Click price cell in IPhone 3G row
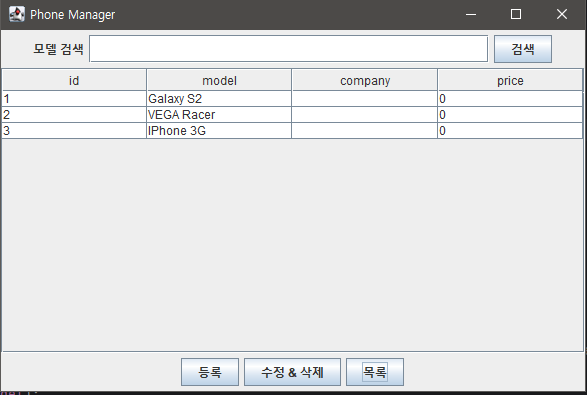The height and width of the screenshot is (395, 587). pyautogui.click(x=510, y=131)
